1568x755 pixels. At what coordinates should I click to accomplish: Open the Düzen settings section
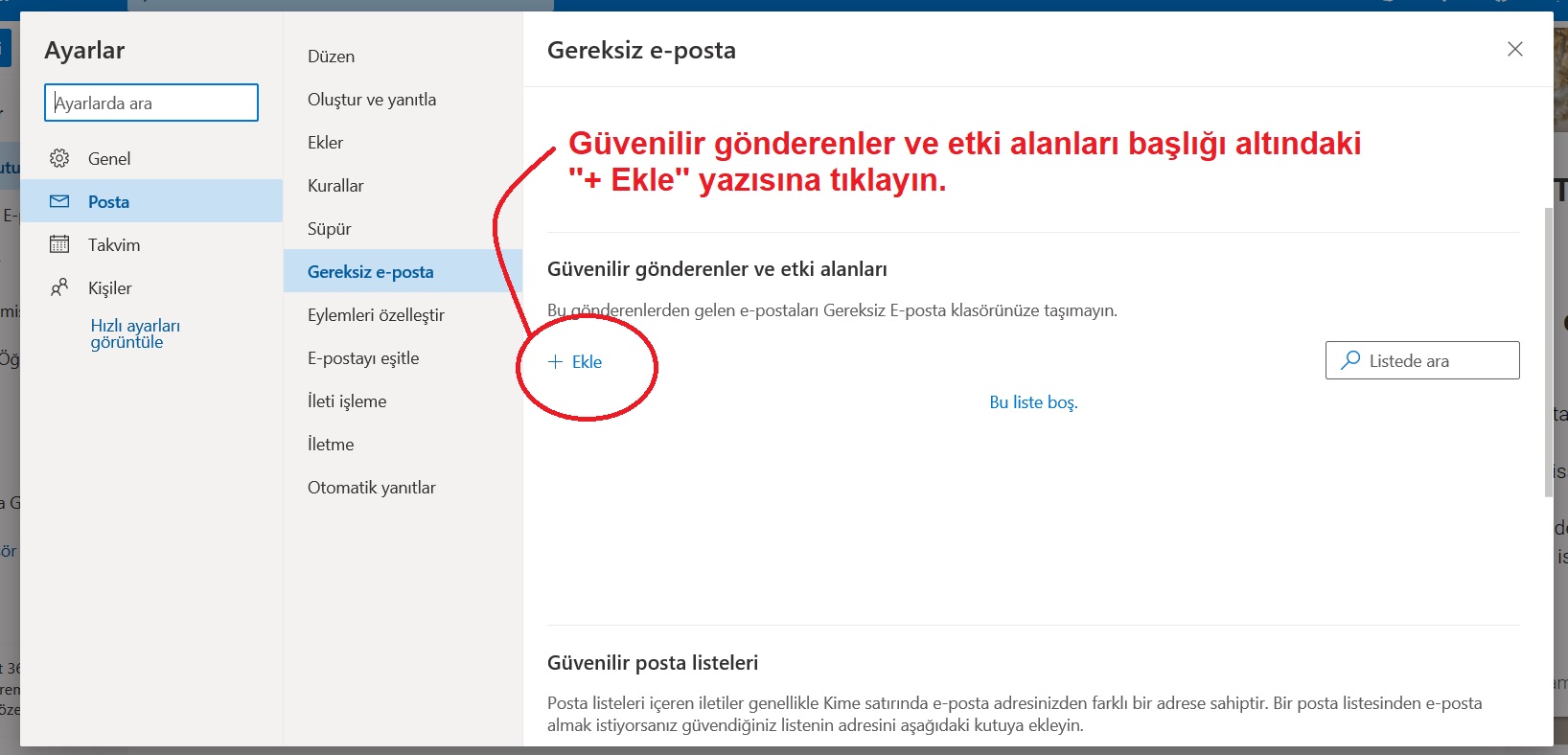331,57
